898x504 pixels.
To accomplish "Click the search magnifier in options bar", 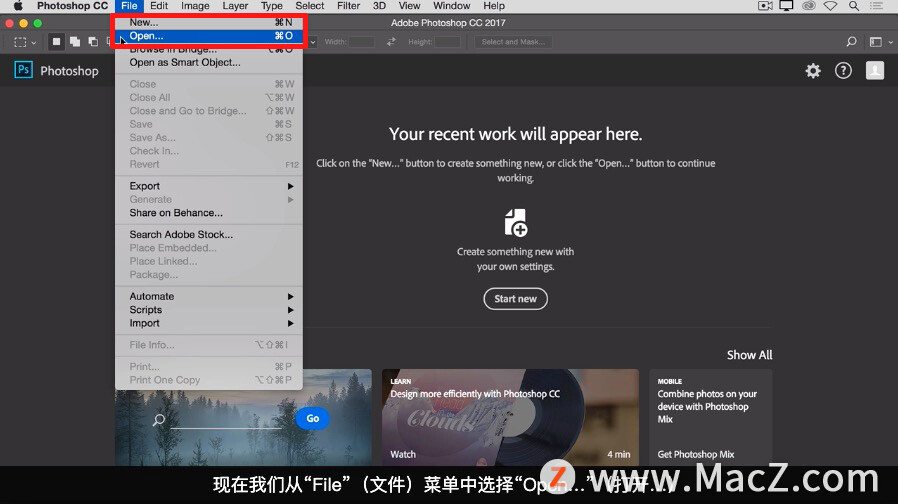I will pos(851,42).
